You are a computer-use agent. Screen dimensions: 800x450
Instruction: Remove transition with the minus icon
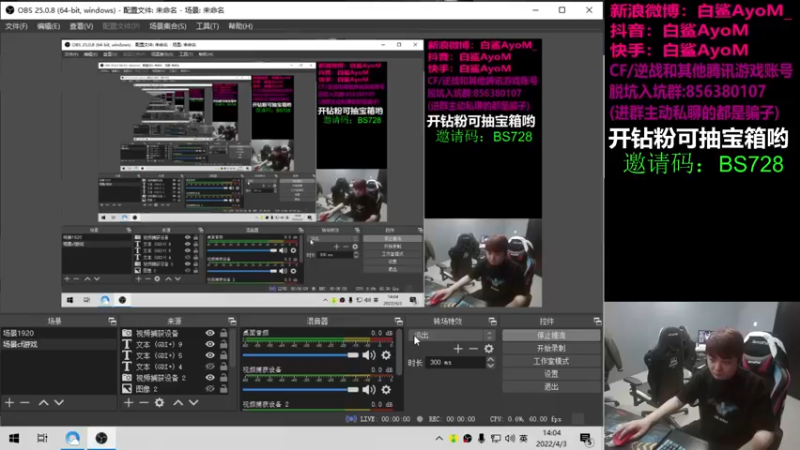coord(473,348)
